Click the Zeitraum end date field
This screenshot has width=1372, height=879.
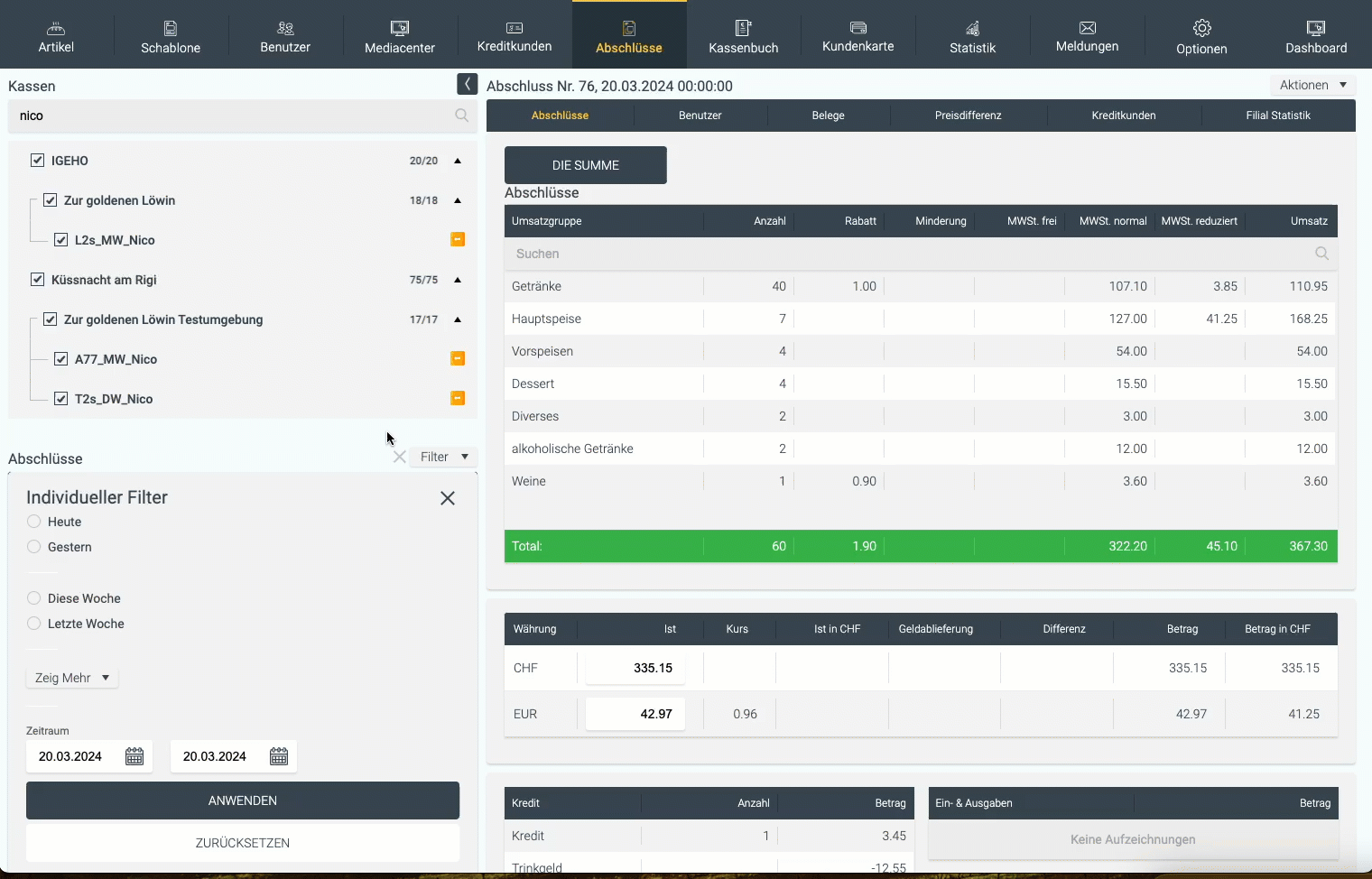click(x=234, y=756)
